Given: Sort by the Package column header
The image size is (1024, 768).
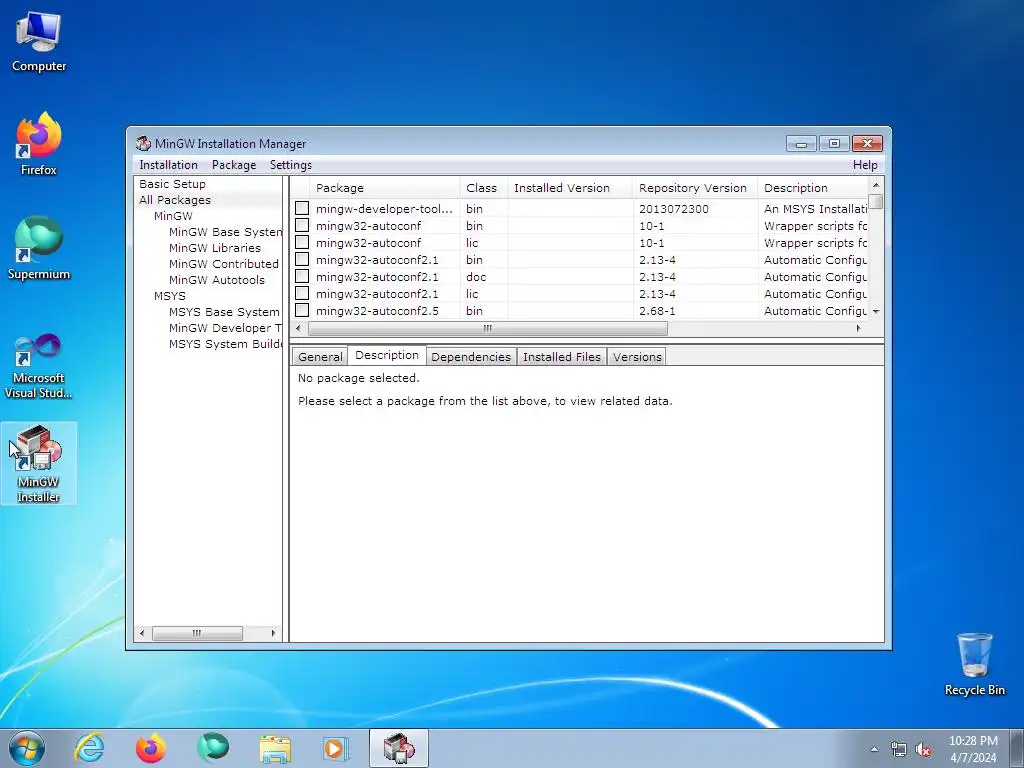Looking at the screenshot, I should click(x=385, y=187).
